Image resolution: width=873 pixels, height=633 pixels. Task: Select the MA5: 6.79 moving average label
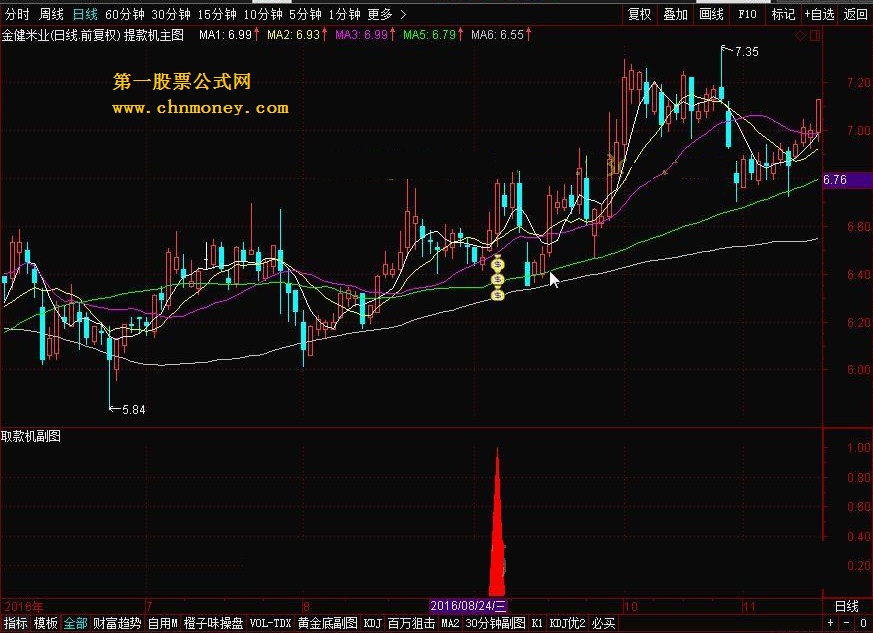point(433,35)
